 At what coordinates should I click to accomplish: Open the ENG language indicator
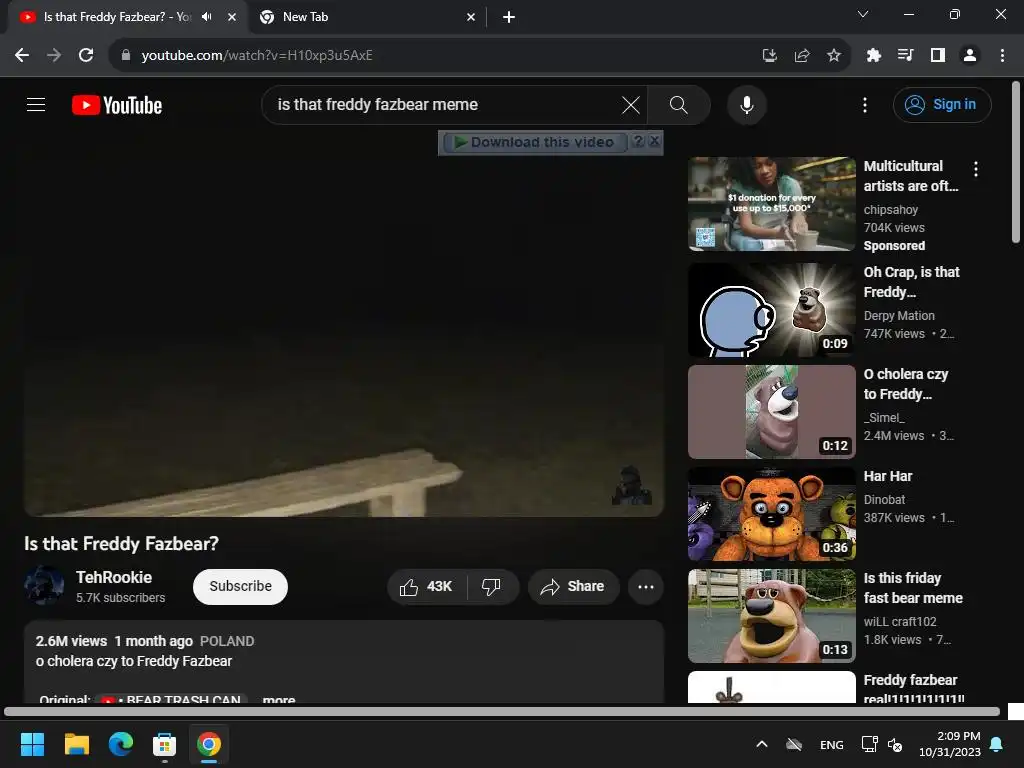click(831, 744)
